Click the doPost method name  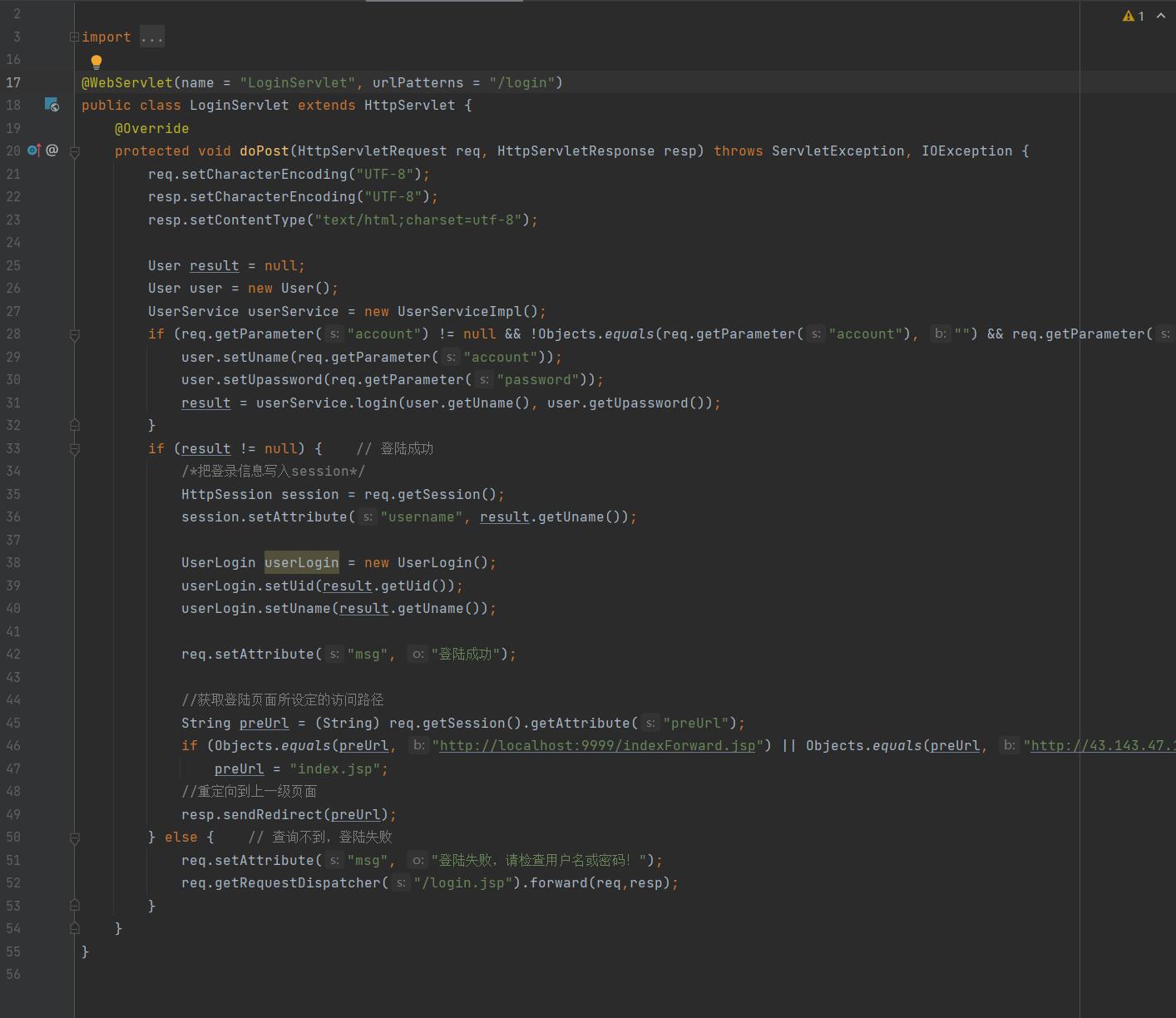click(x=264, y=151)
